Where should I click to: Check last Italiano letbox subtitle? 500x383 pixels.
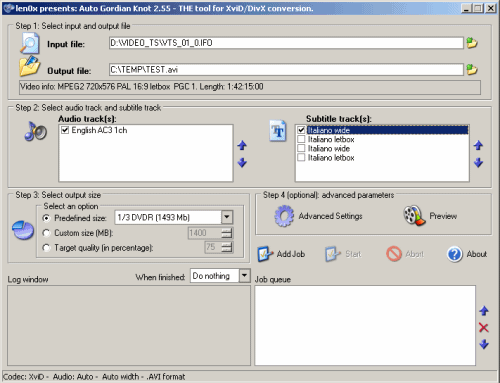click(x=301, y=157)
